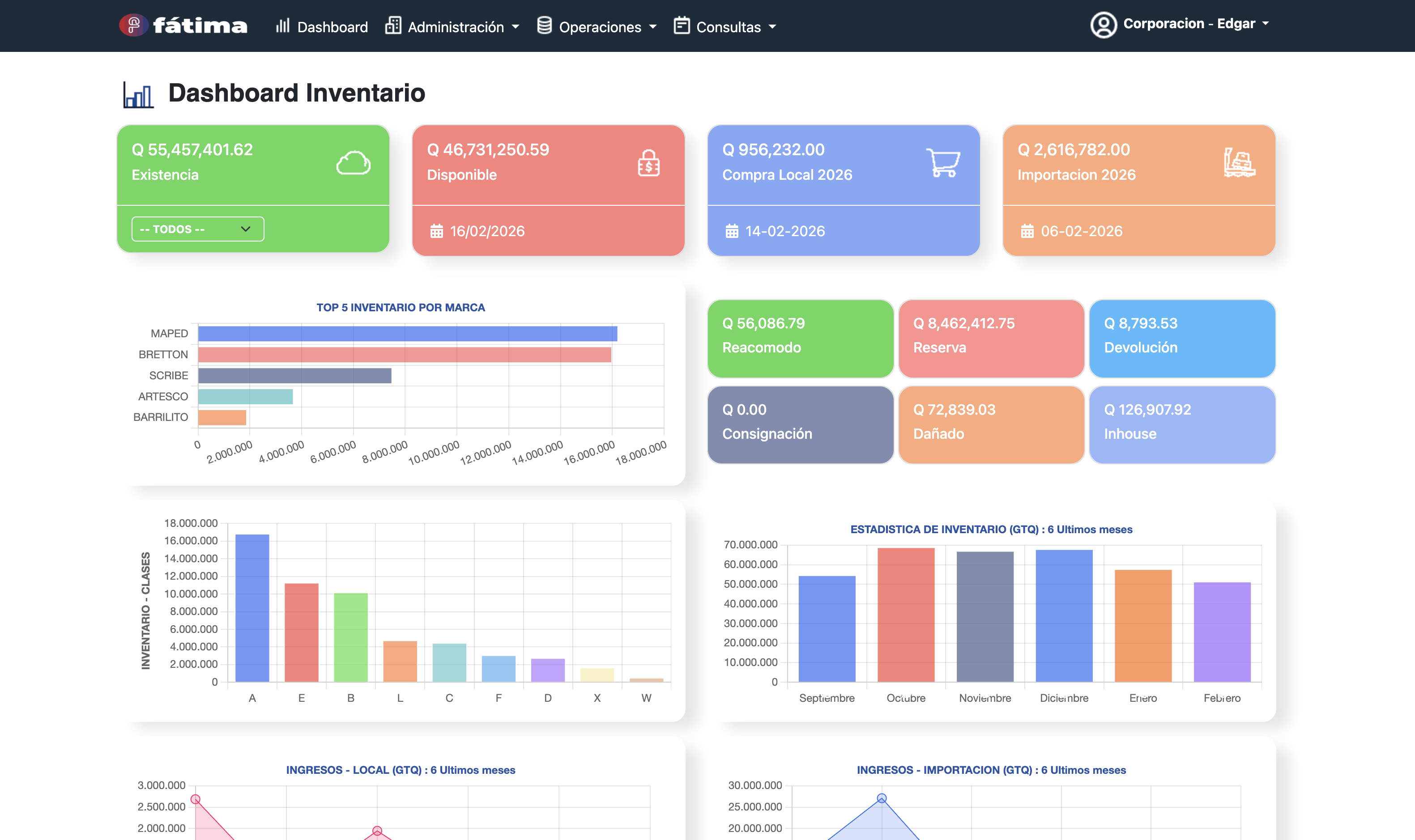Expand the Operaciones menu caret
1415x840 pixels.
click(653, 26)
